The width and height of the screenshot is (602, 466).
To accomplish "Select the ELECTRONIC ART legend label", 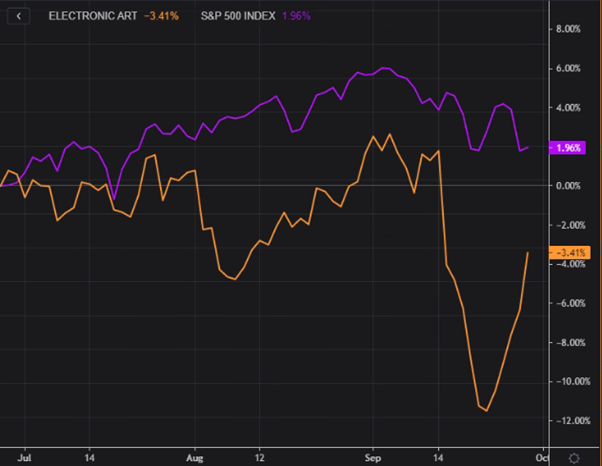I will pos(93,16).
